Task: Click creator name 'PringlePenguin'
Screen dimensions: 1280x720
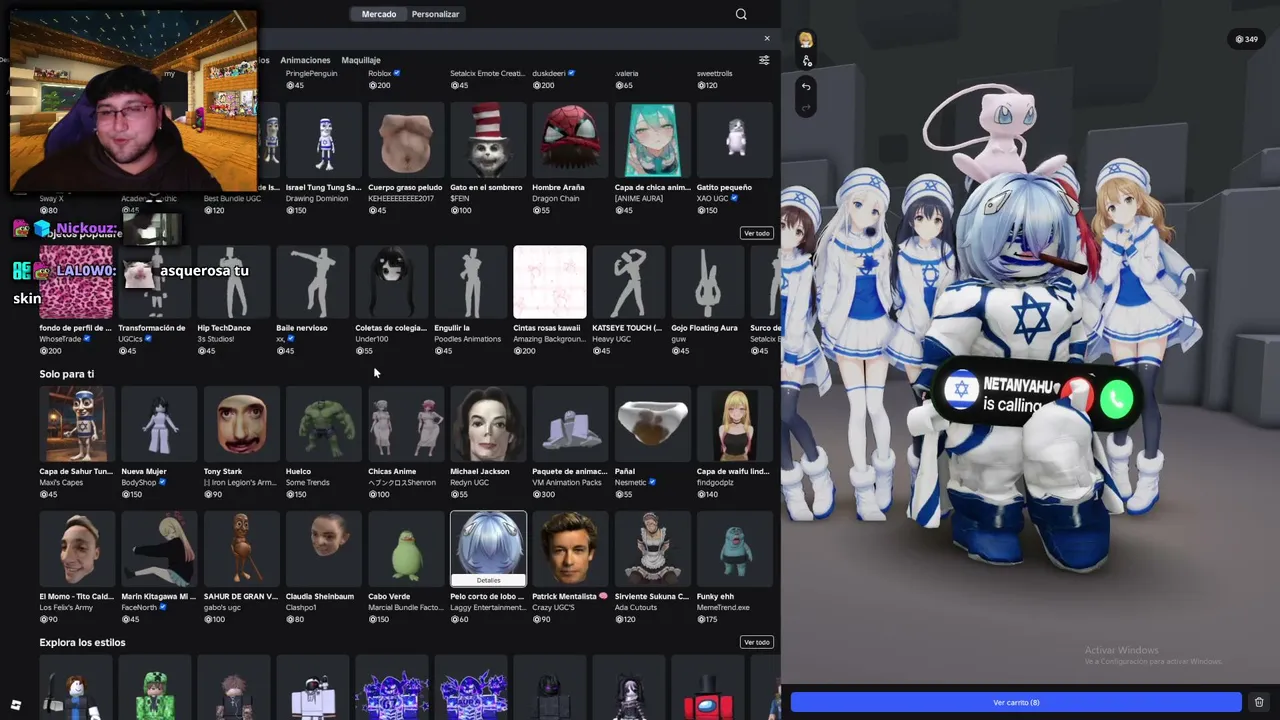Action: (x=311, y=73)
